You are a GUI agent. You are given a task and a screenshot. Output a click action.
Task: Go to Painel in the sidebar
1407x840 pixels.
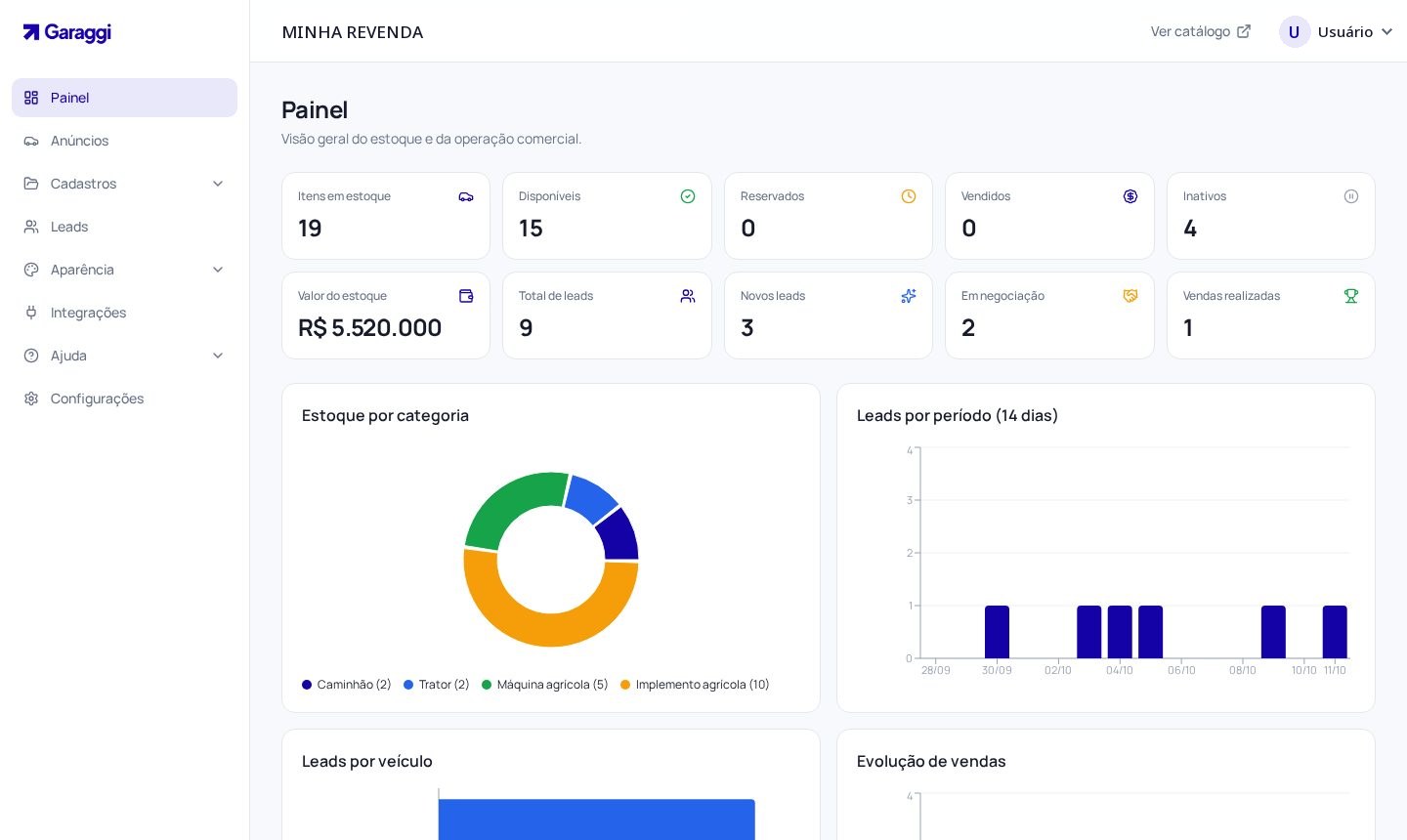(x=124, y=98)
